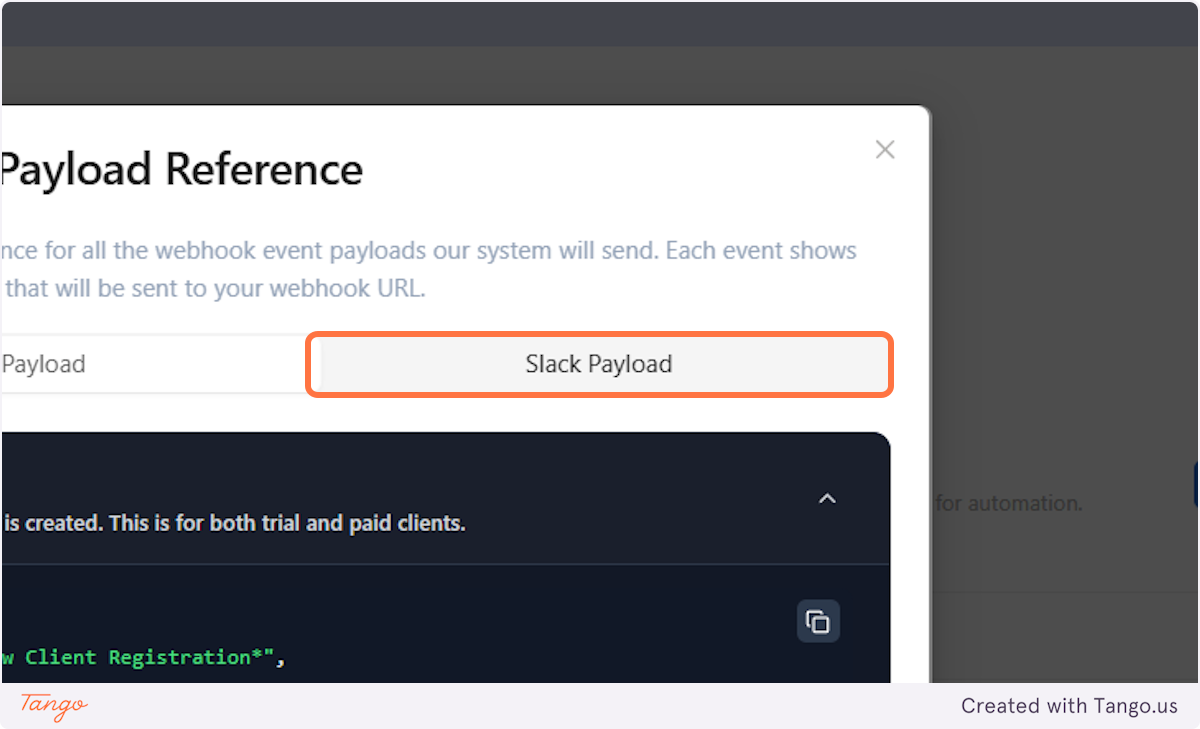Click the 'Client Registration' code text
This screenshot has width=1200, height=729.
[146, 657]
